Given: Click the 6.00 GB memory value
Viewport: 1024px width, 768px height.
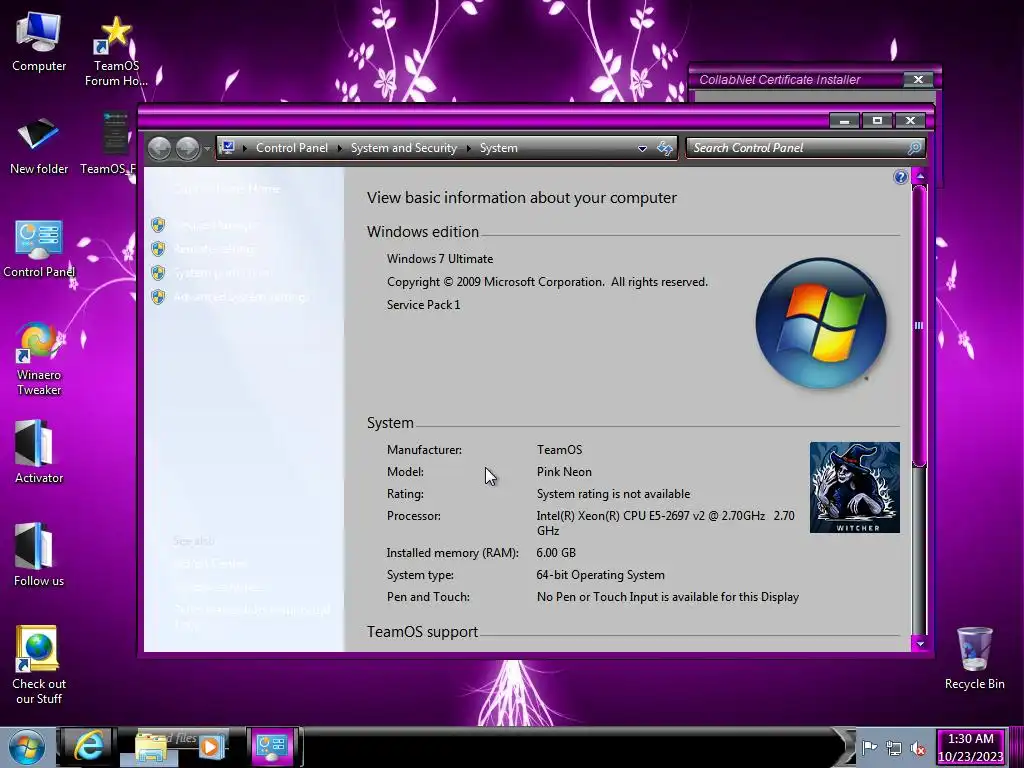Looking at the screenshot, I should [x=556, y=552].
